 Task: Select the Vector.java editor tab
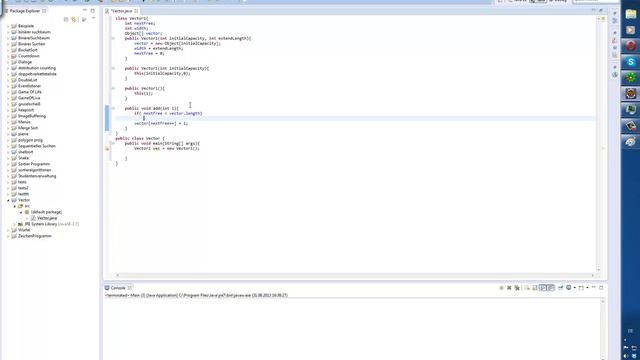point(122,11)
